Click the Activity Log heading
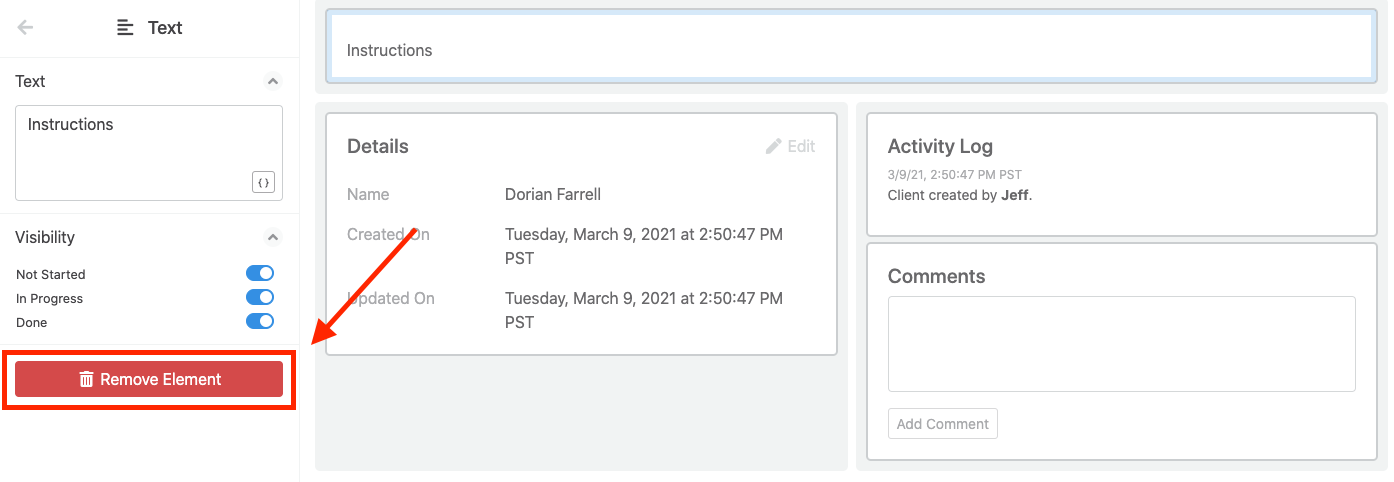 (940, 147)
